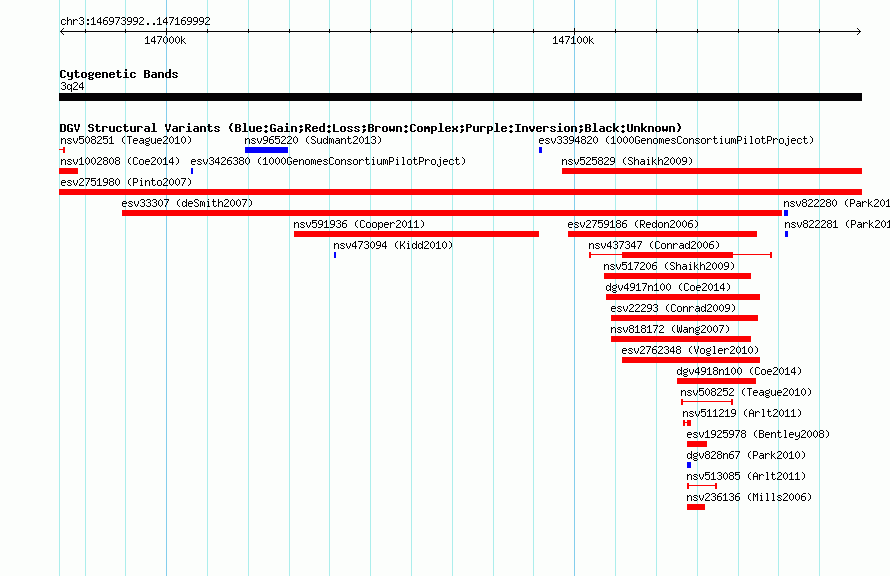Open esv33307 (deSmith2007) variant label

(x=187, y=203)
